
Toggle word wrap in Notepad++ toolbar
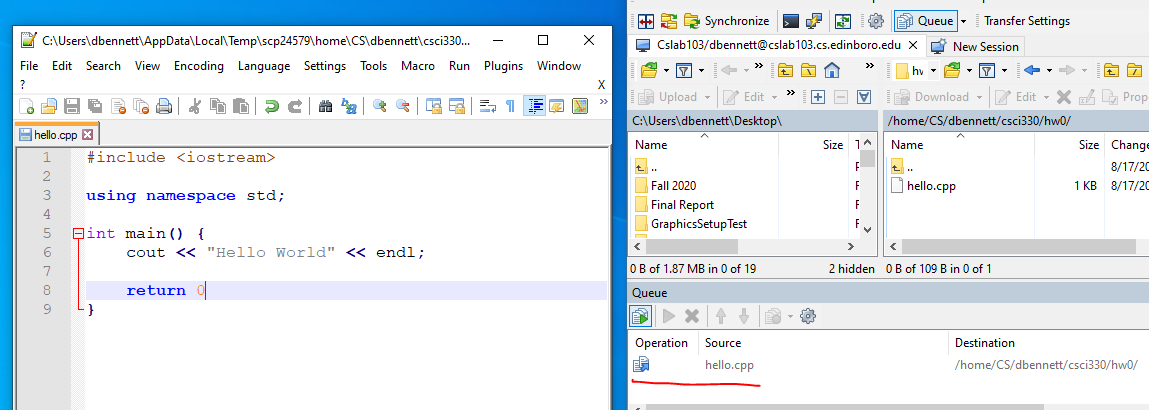click(x=488, y=106)
